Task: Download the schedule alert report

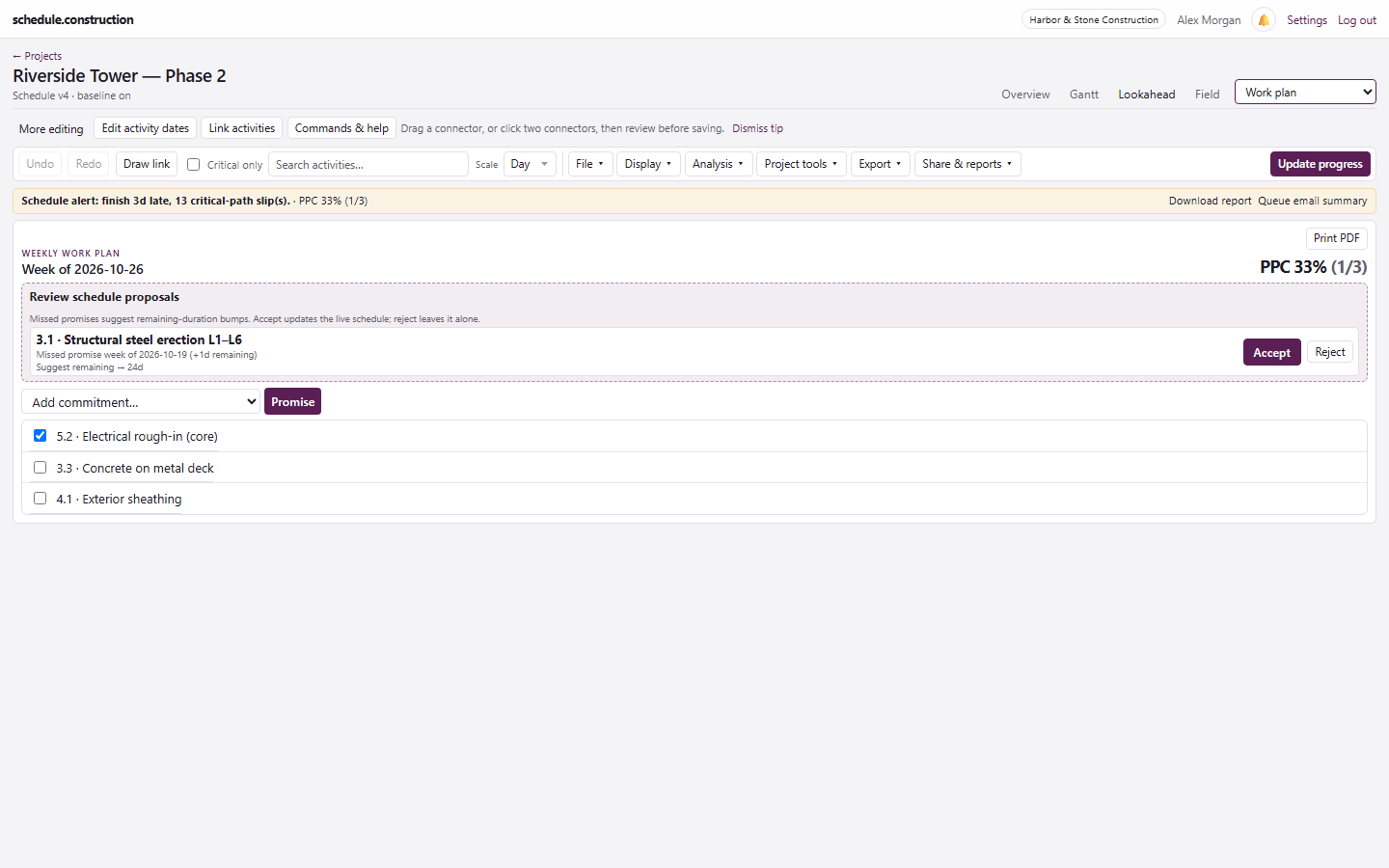Action: pyautogui.click(x=1210, y=201)
